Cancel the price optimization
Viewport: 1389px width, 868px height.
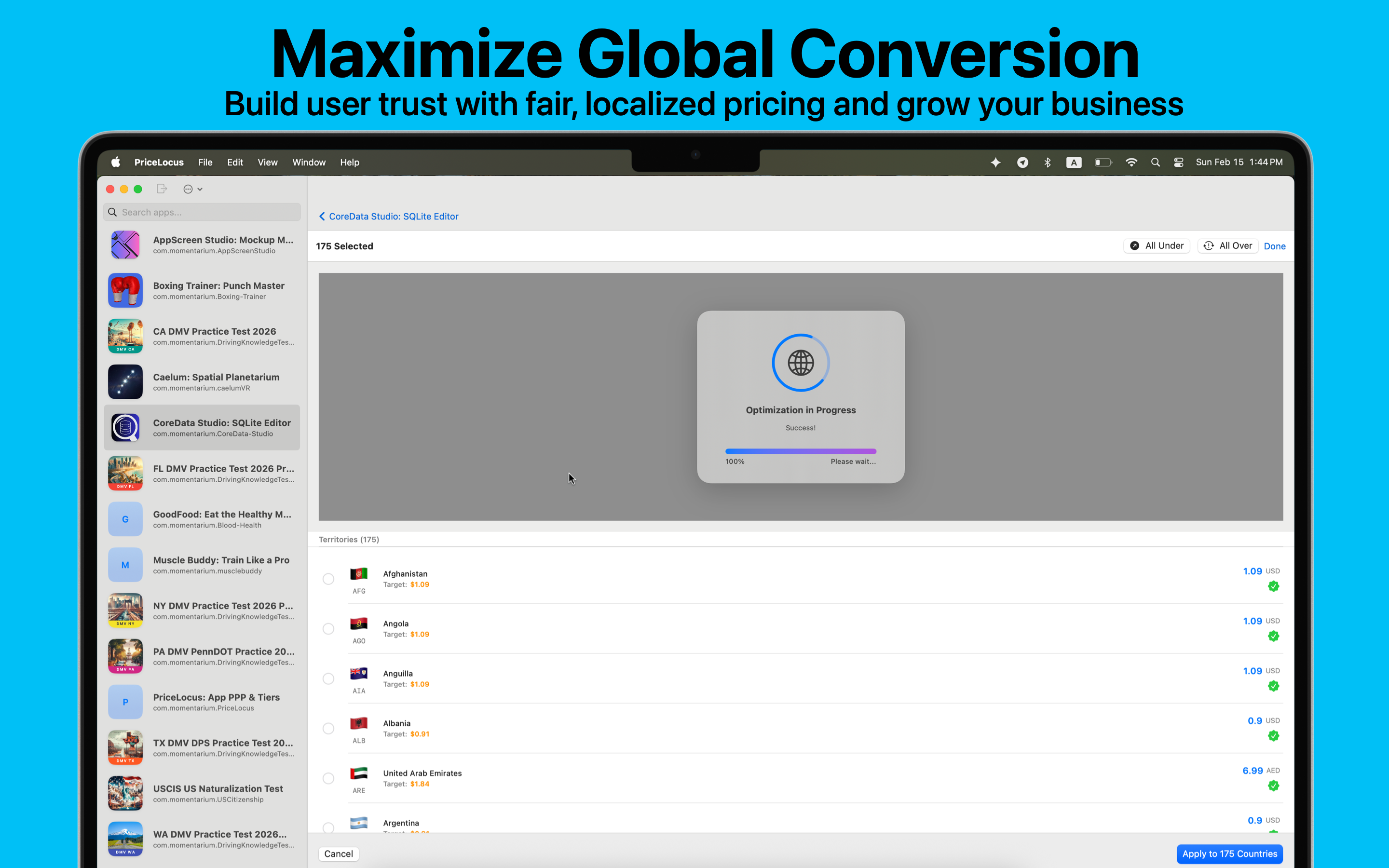339,854
